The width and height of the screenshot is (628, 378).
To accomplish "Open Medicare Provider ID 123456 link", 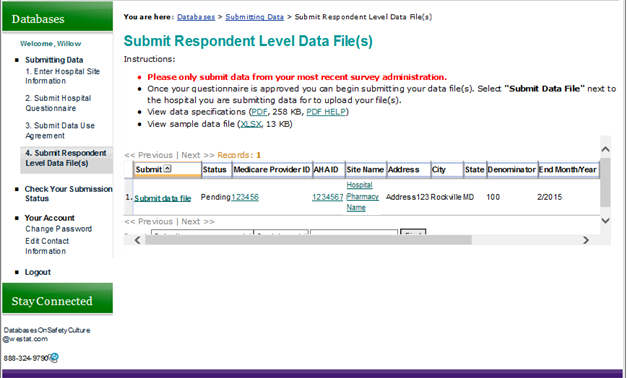I will 245,197.
